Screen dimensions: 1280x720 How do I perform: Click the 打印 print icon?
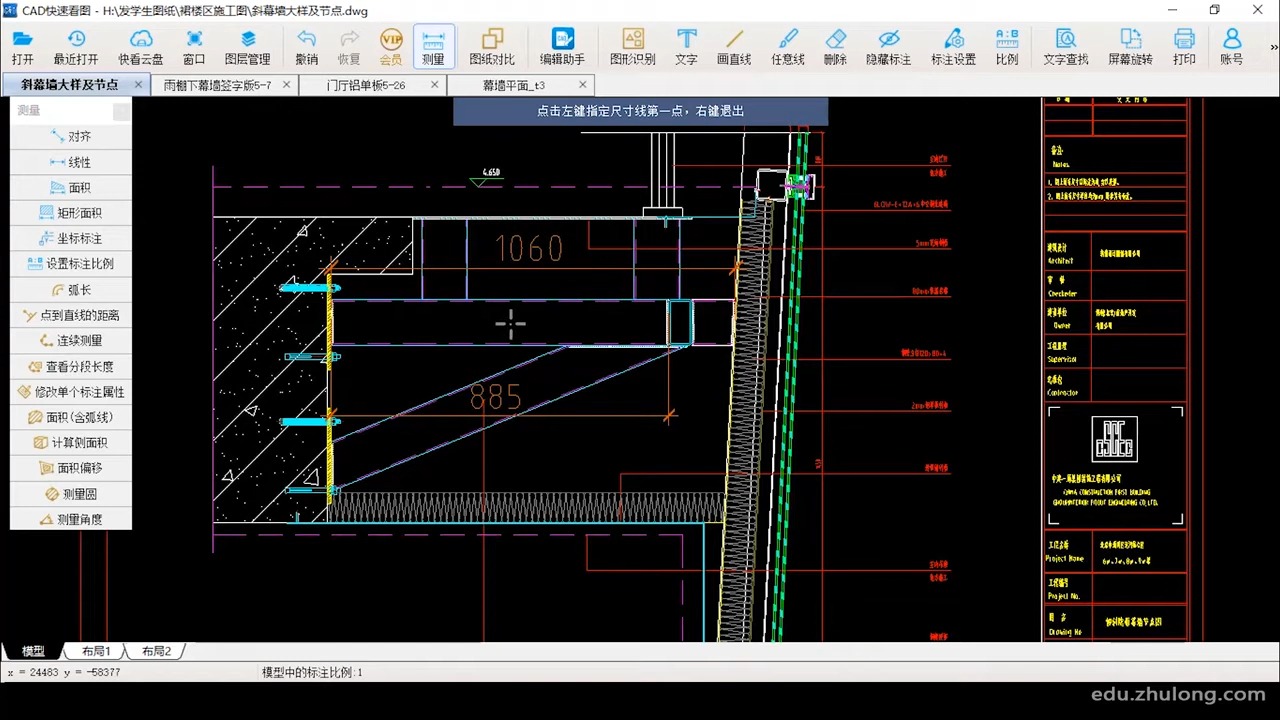coord(1184,47)
